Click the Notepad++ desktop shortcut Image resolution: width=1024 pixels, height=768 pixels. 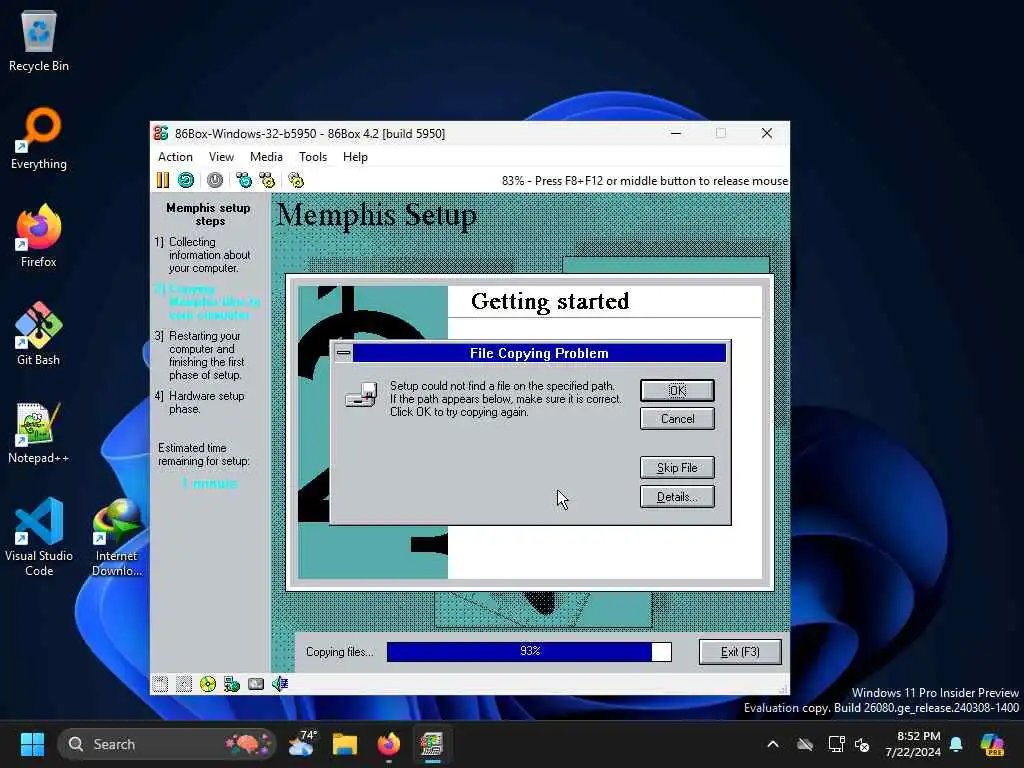pos(39,432)
